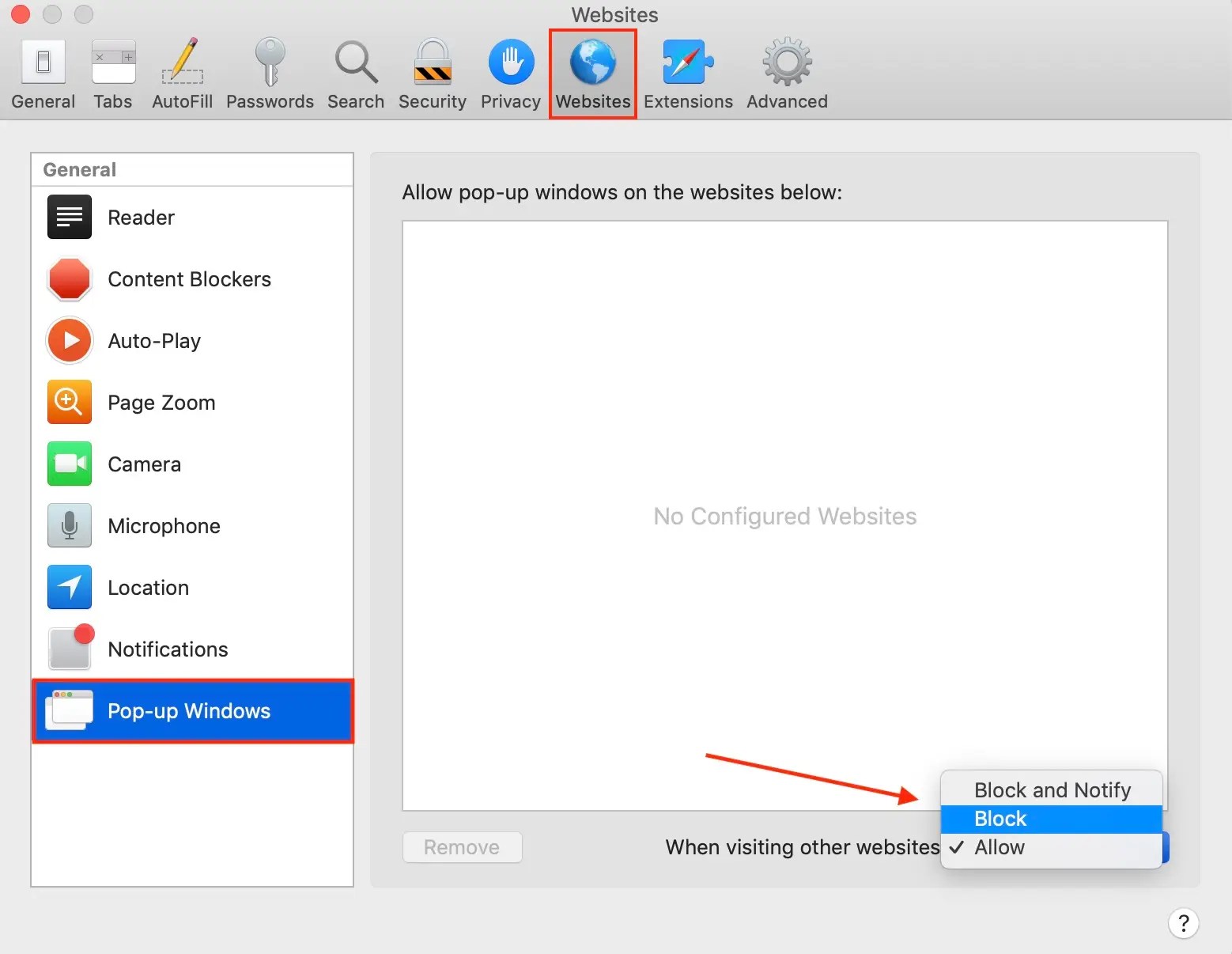Screen dimensions: 1232x954
Task: Select Page Zoom in the sidebar
Action: 192,402
